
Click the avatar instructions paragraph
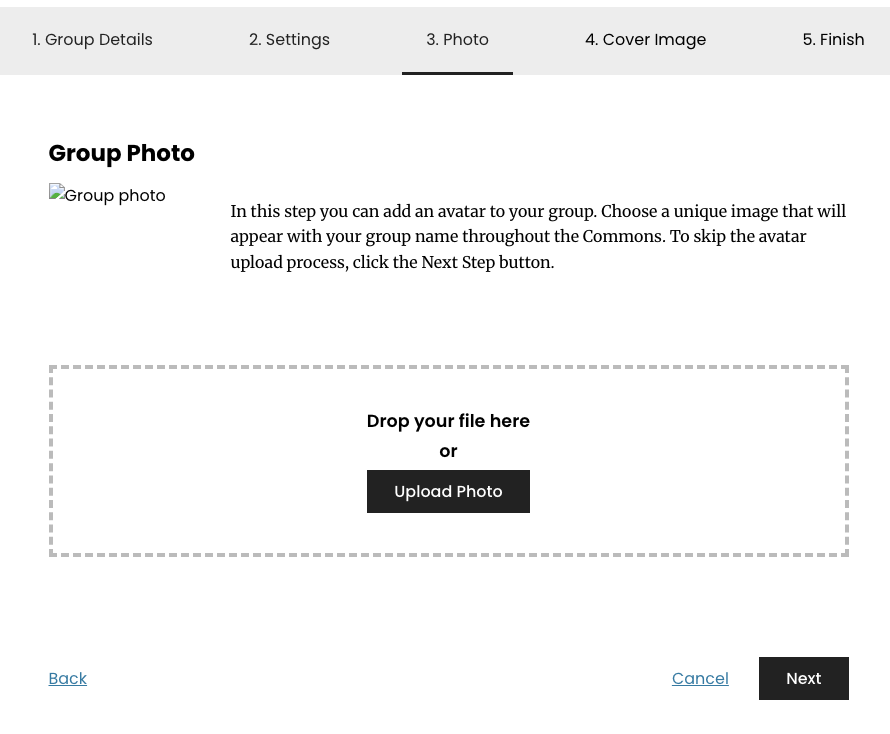[x=538, y=237]
